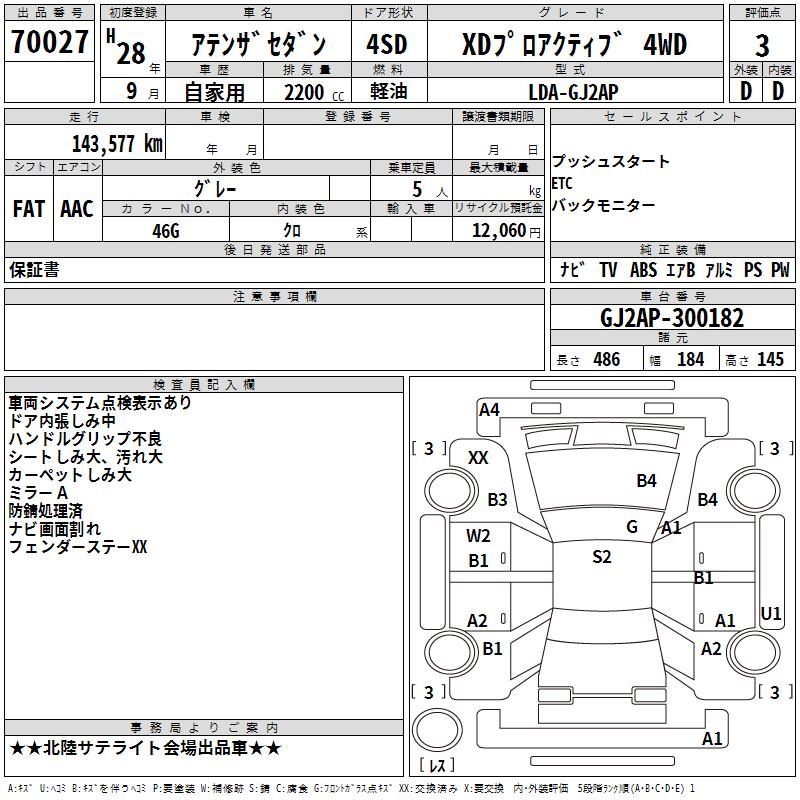Click the vehicle history value 自家用

(214, 92)
